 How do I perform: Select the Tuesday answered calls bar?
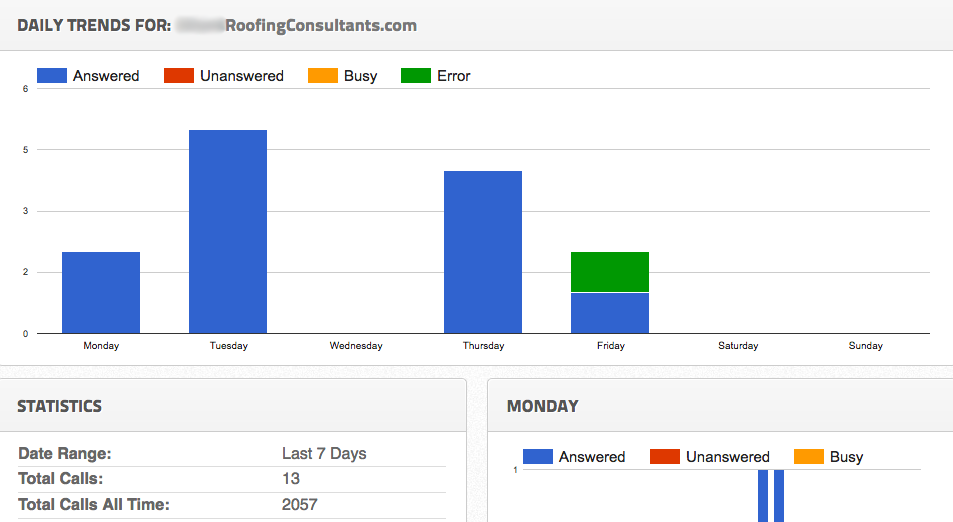(x=228, y=231)
